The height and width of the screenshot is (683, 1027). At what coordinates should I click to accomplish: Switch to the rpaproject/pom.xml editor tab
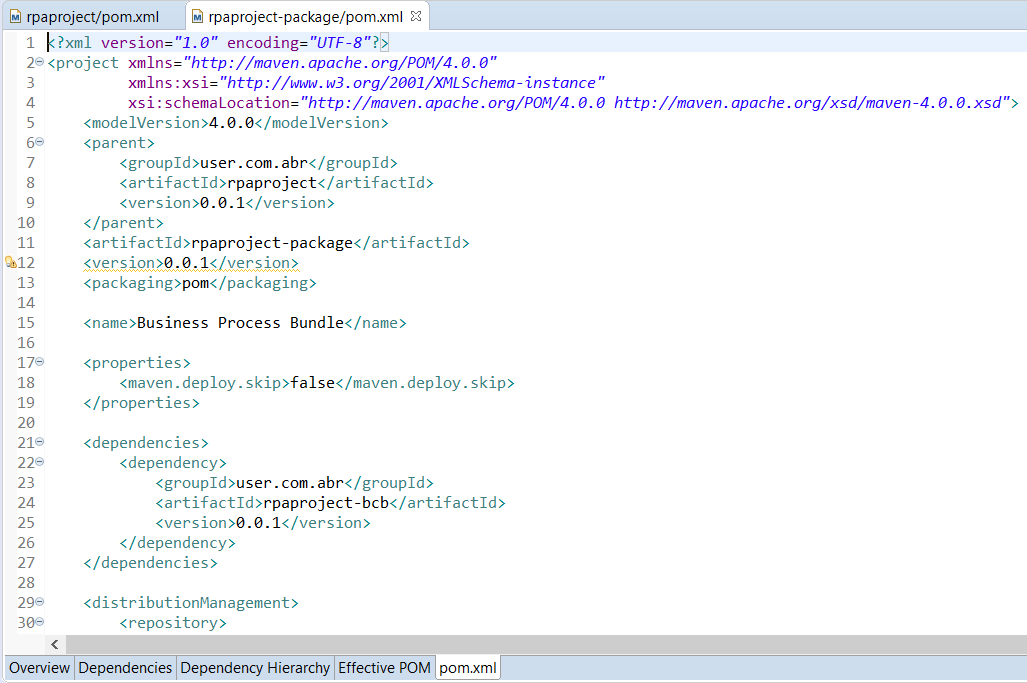[x=84, y=16]
